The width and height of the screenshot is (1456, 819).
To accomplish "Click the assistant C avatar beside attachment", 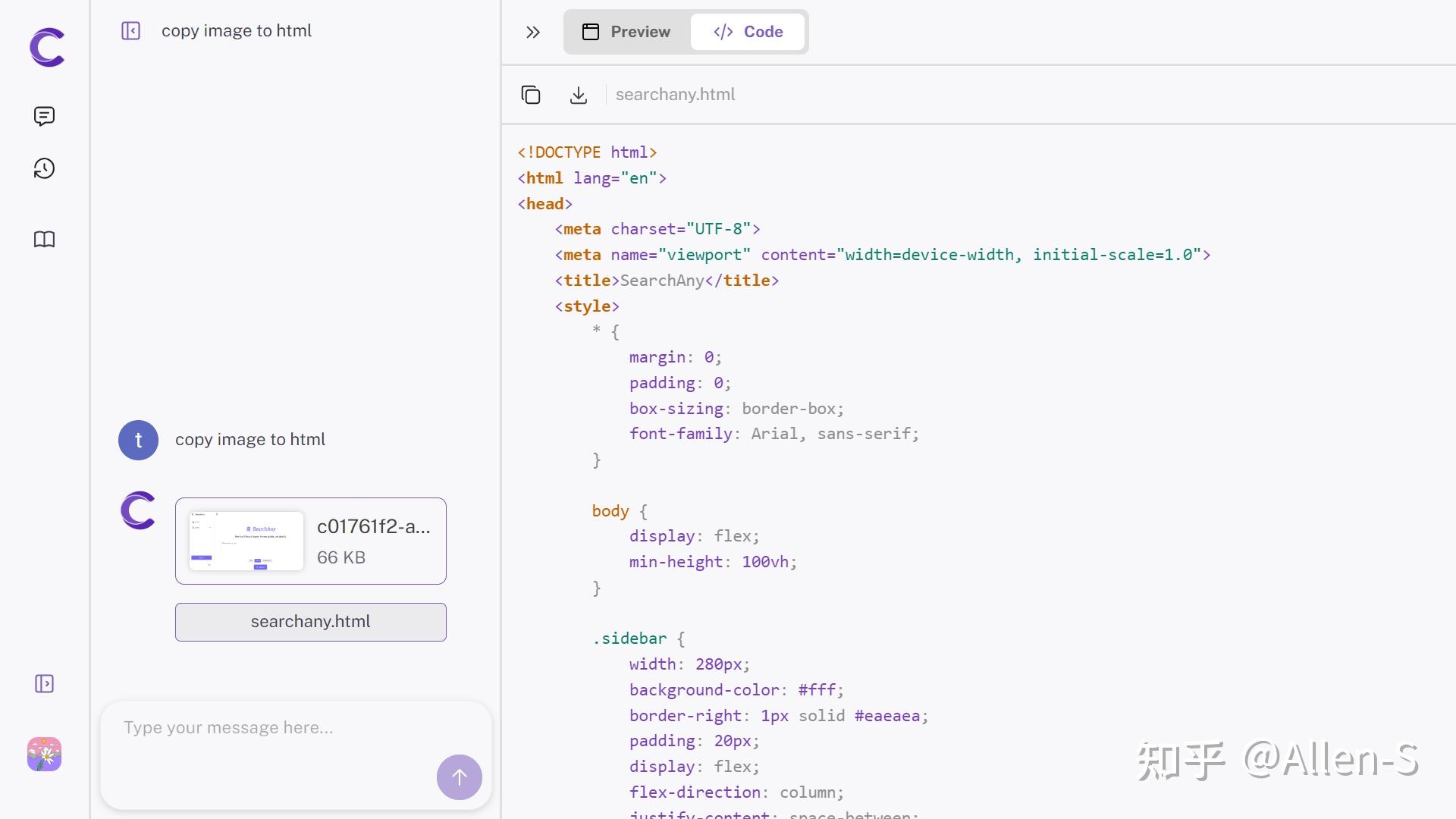I will (x=138, y=510).
